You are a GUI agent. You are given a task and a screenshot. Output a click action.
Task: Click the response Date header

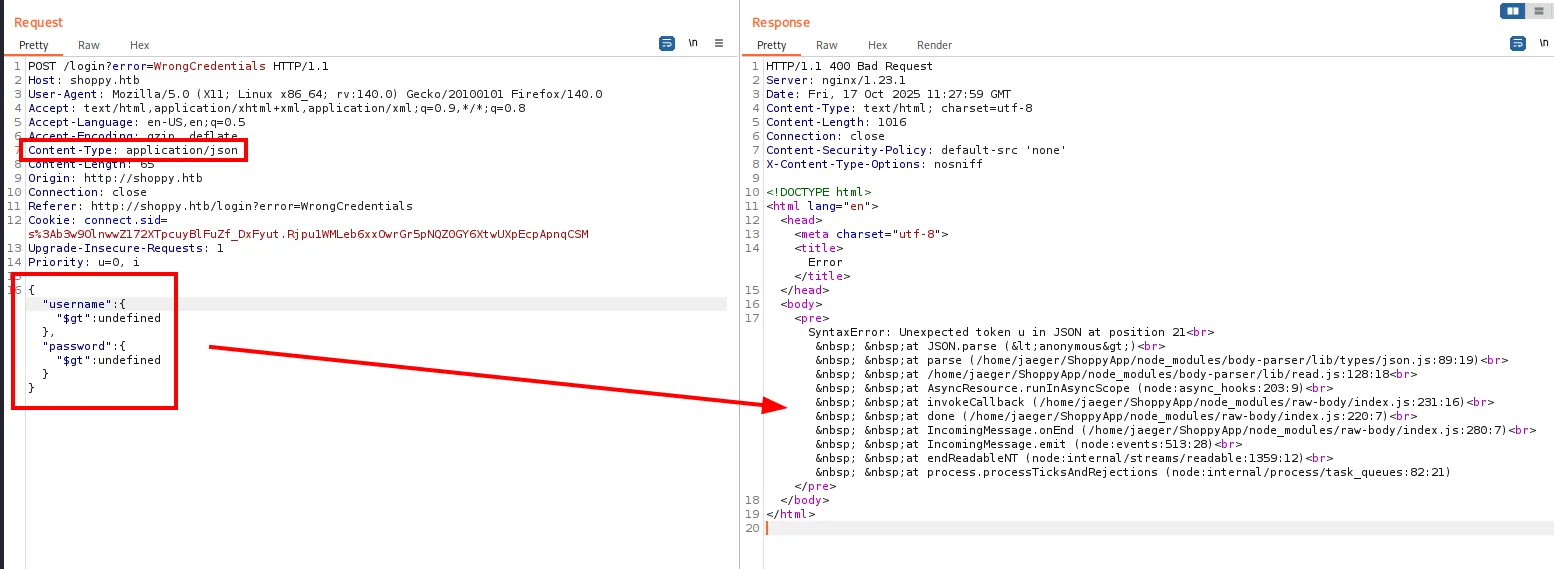click(888, 94)
